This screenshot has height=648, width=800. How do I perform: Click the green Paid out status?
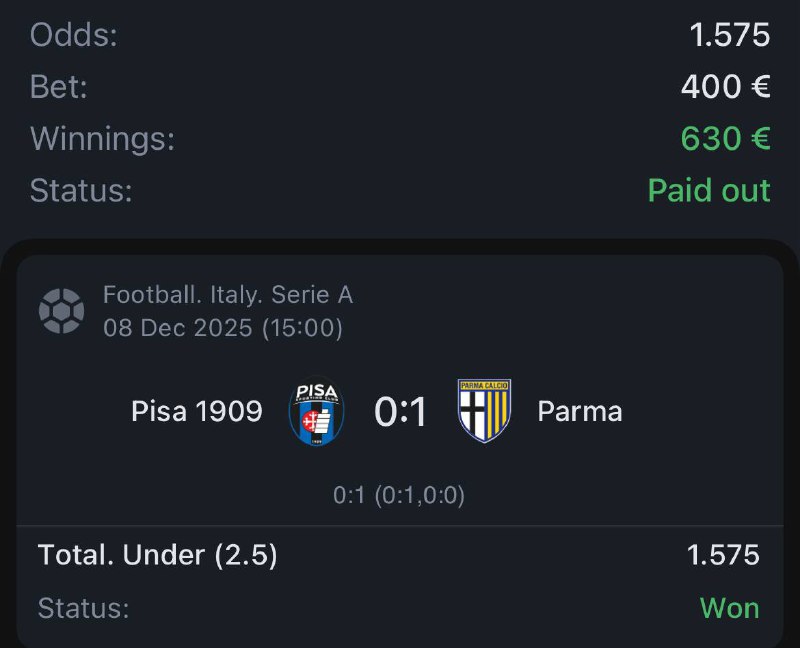click(708, 190)
